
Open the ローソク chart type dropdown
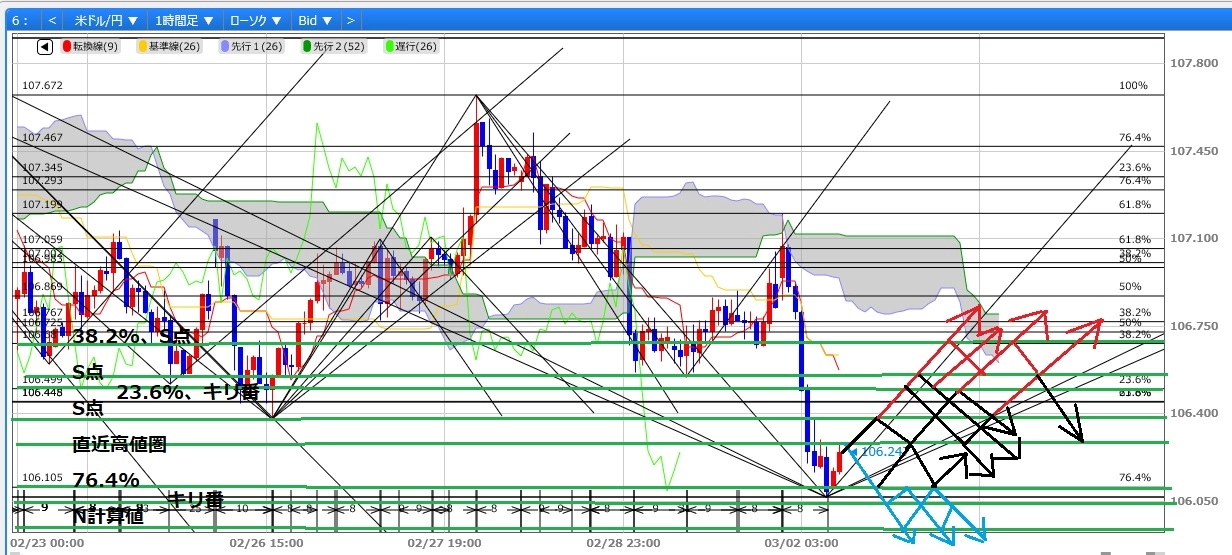point(256,20)
